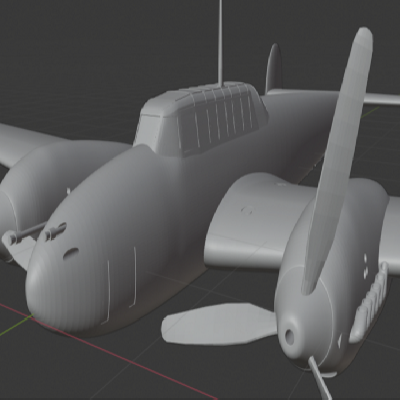Click the upright propeller blade on the right engine

coord(337,160)
